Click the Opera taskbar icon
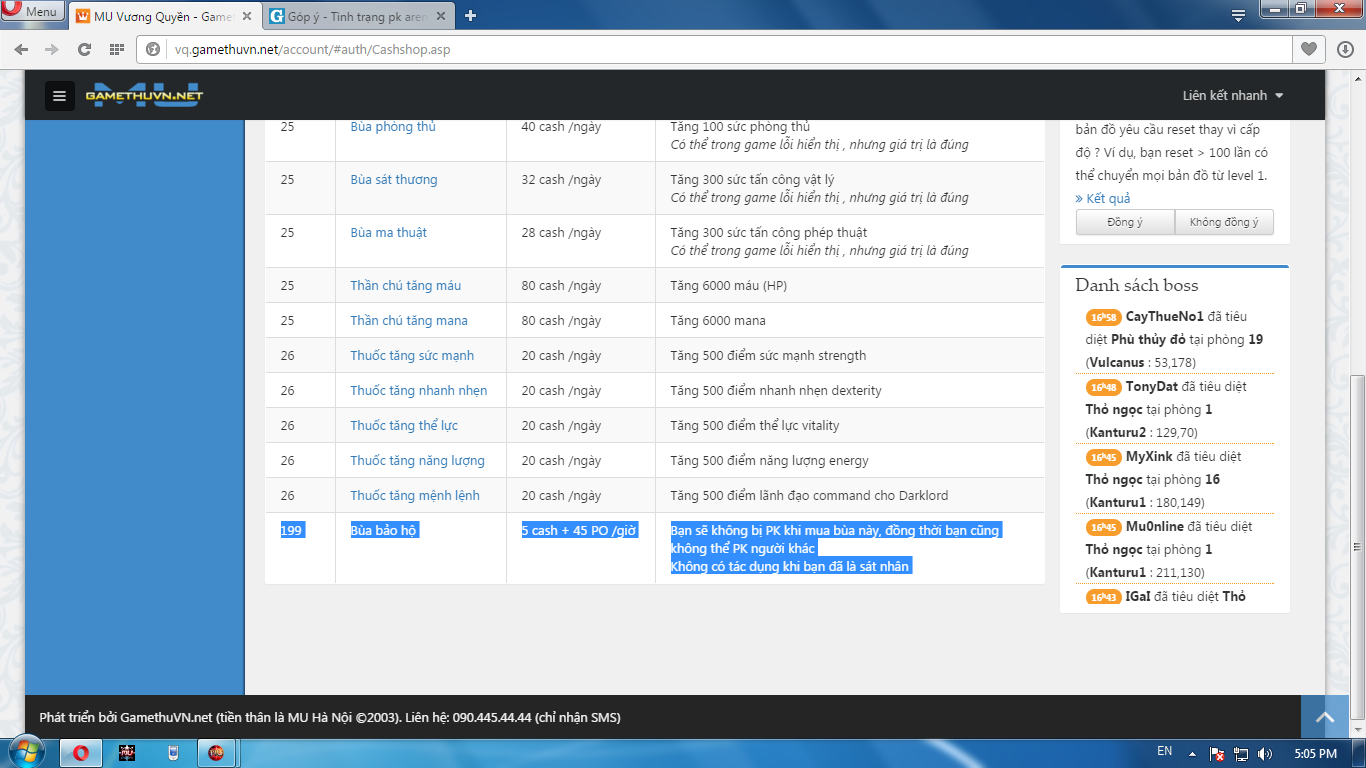The width and height of the screenshot is (1366, 768). 81,753
